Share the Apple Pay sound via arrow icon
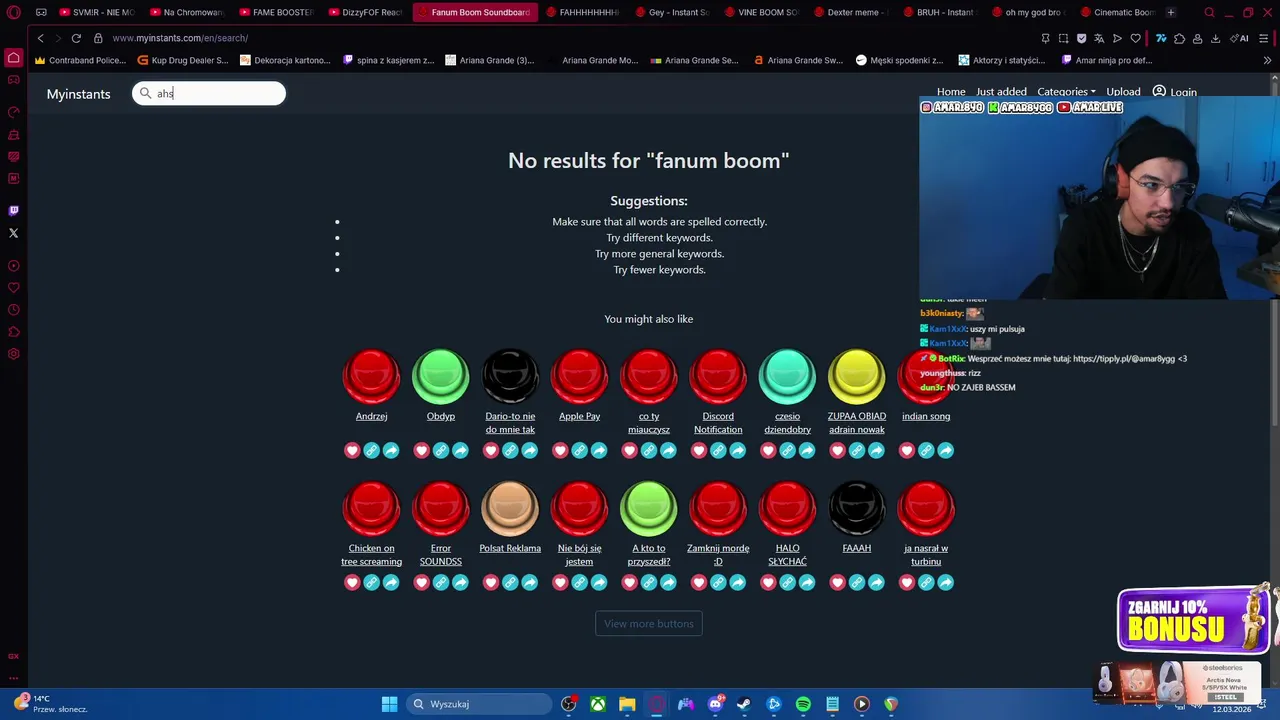The image size is (1280, 720). pyautogui.click(x=599, y=451)
